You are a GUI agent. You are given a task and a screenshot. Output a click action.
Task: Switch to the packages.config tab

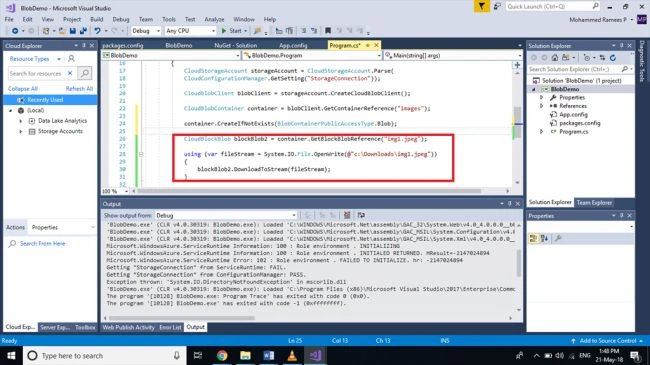(x=123, y=45)
